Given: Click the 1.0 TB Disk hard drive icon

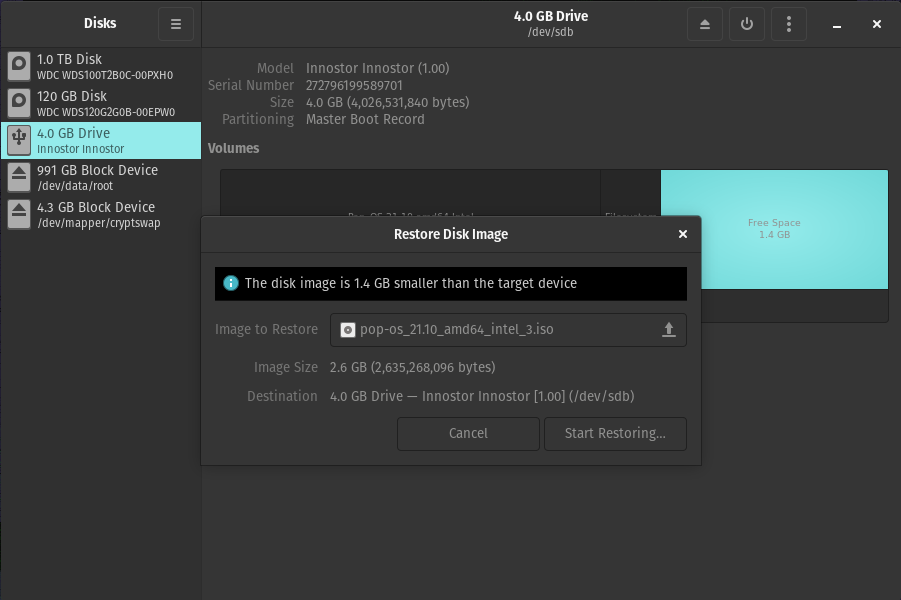Looking at the screenshot, I should pos(19,66).
